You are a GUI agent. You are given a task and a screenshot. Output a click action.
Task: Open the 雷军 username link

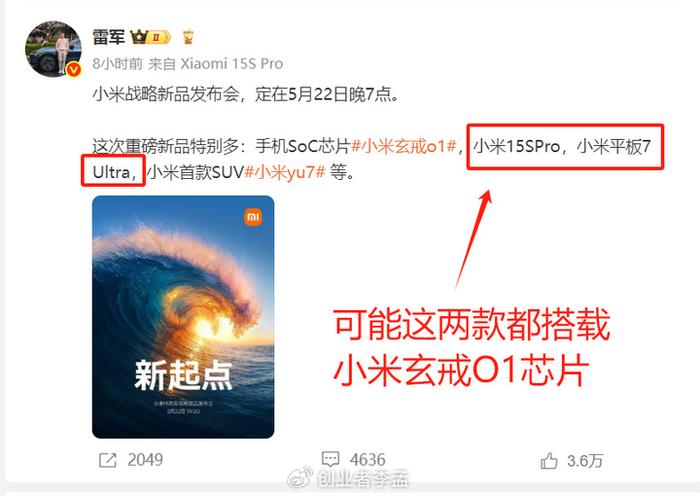click(108, 37)
